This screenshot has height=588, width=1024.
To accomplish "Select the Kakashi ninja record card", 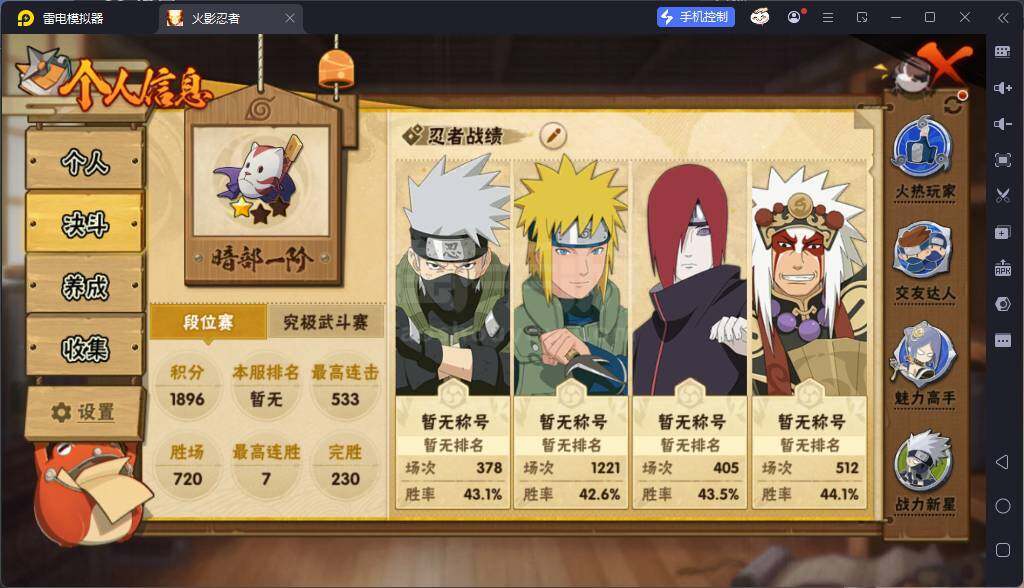I will tap(453, 333).
